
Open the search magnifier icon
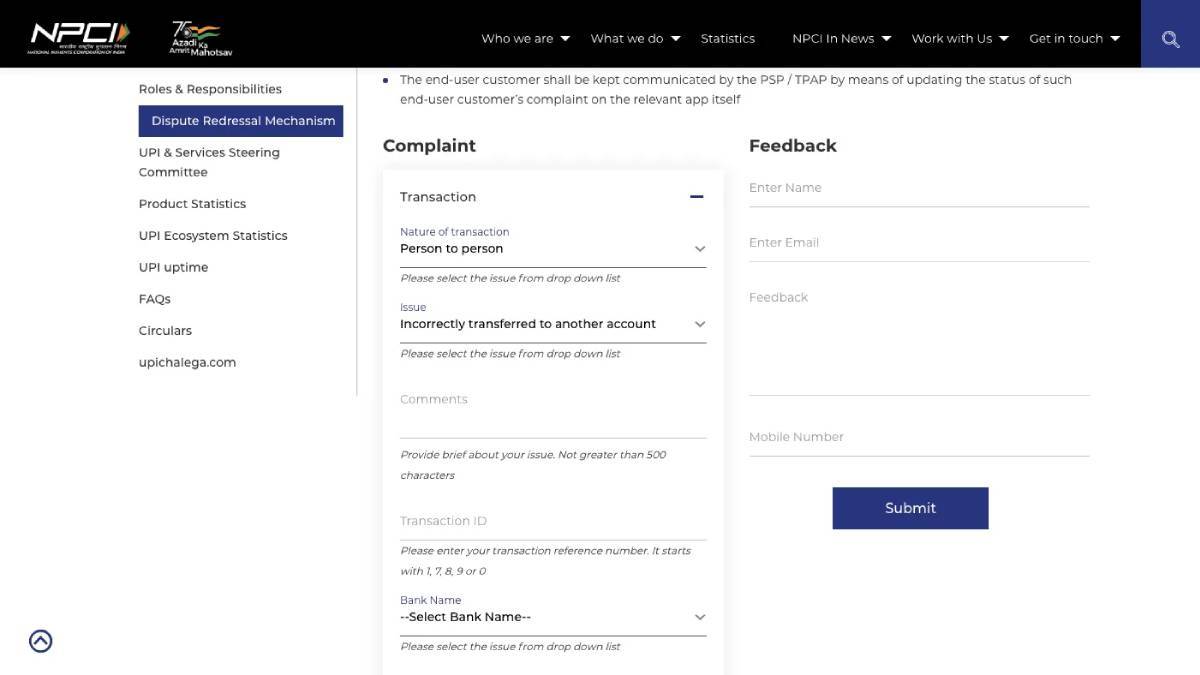pos(1170,39)
